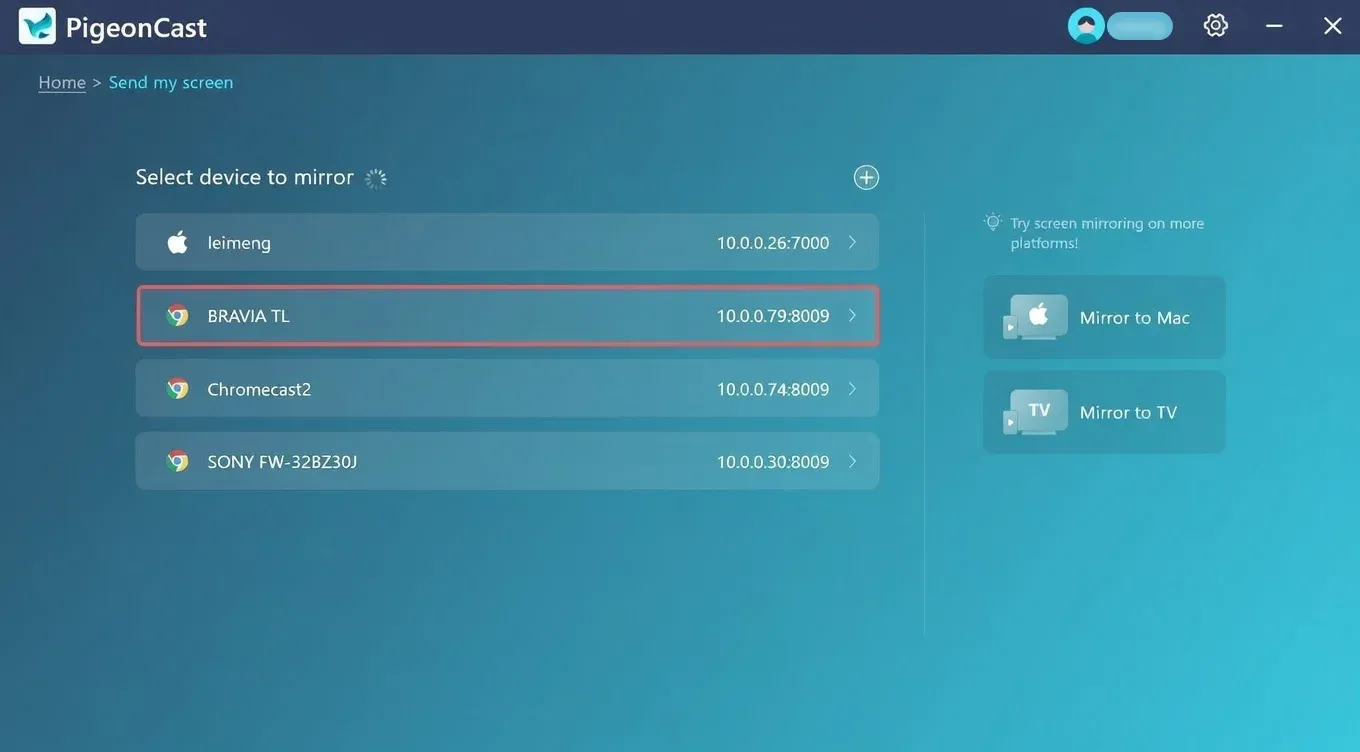Click the loading spinner beside the heading
1360x752 pixels.
click(376, 178)
